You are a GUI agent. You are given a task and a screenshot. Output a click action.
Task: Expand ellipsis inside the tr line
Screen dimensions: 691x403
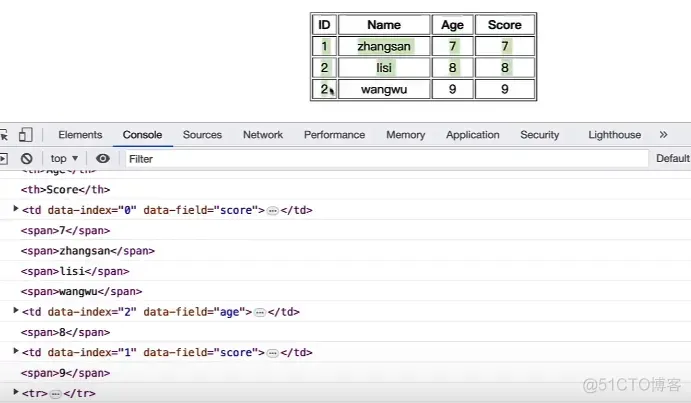coord(56,394)
